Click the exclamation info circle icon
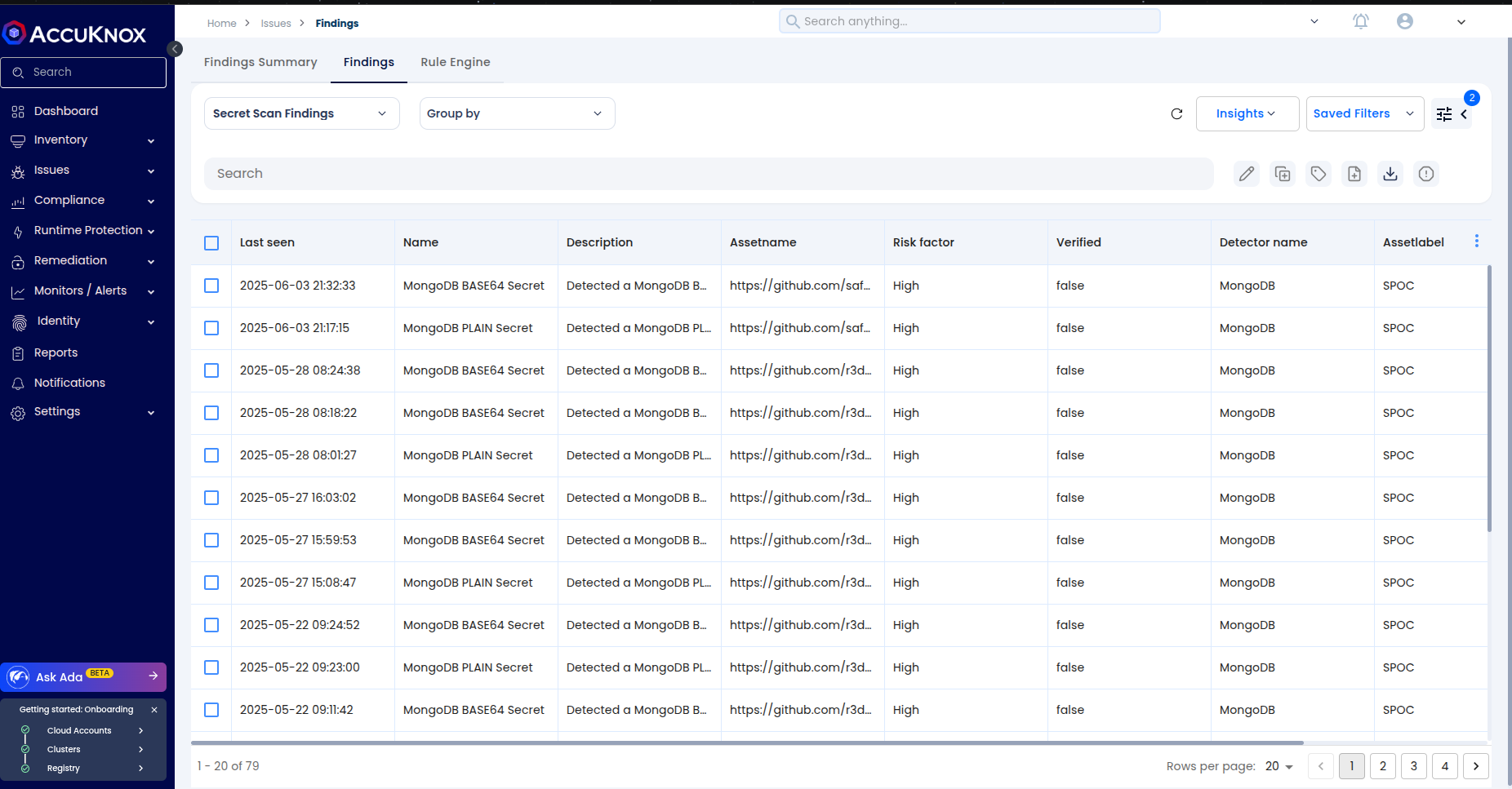The height and width of the screenshot is (789, 1512). tap(1426, 174)
